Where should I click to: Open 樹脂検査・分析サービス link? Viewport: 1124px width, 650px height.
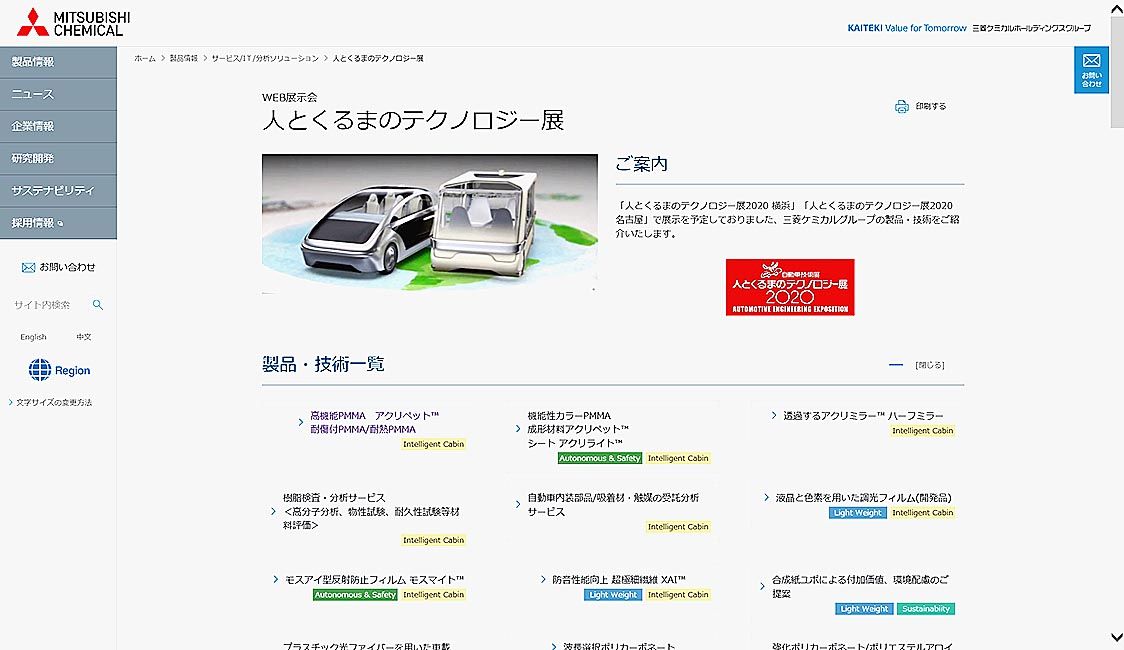pos(371,512)
